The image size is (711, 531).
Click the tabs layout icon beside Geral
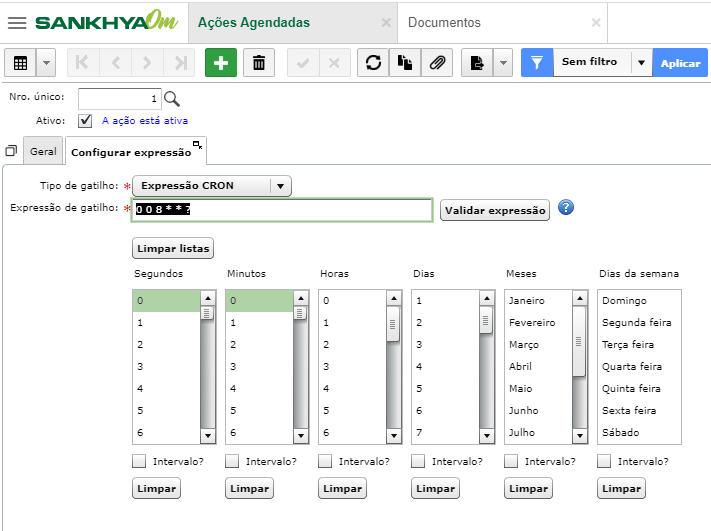tap(11, 151)
